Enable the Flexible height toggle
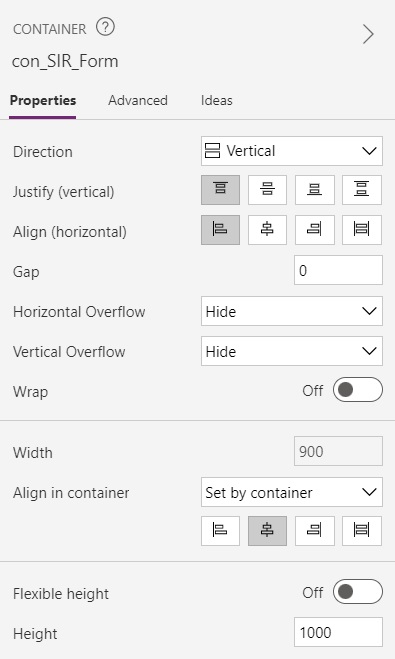The height and width of the screenshot is (659, 395). (x=358, y=592)
